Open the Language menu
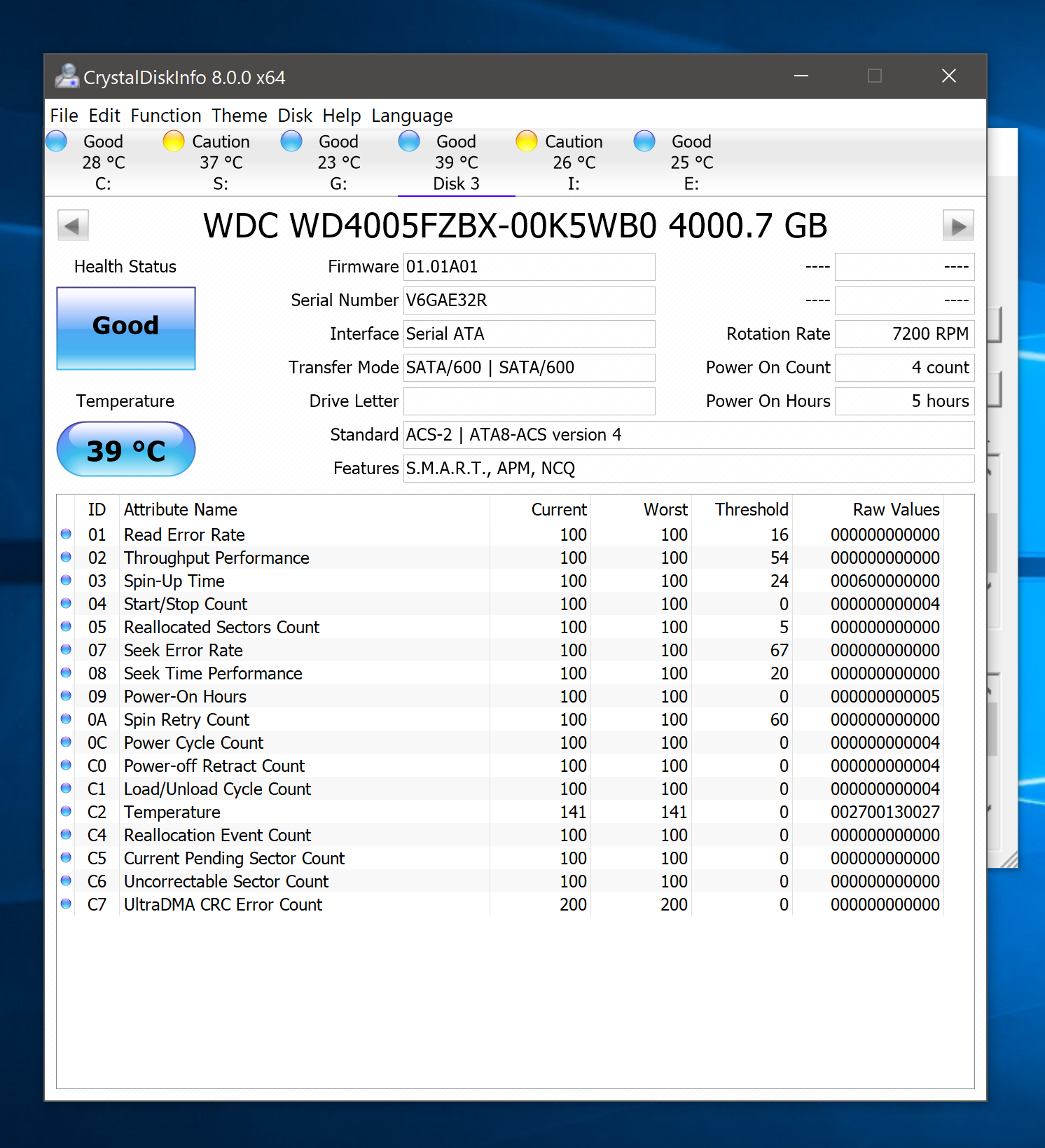This screenshot has height=1148, width=1045. pos(412,116)
